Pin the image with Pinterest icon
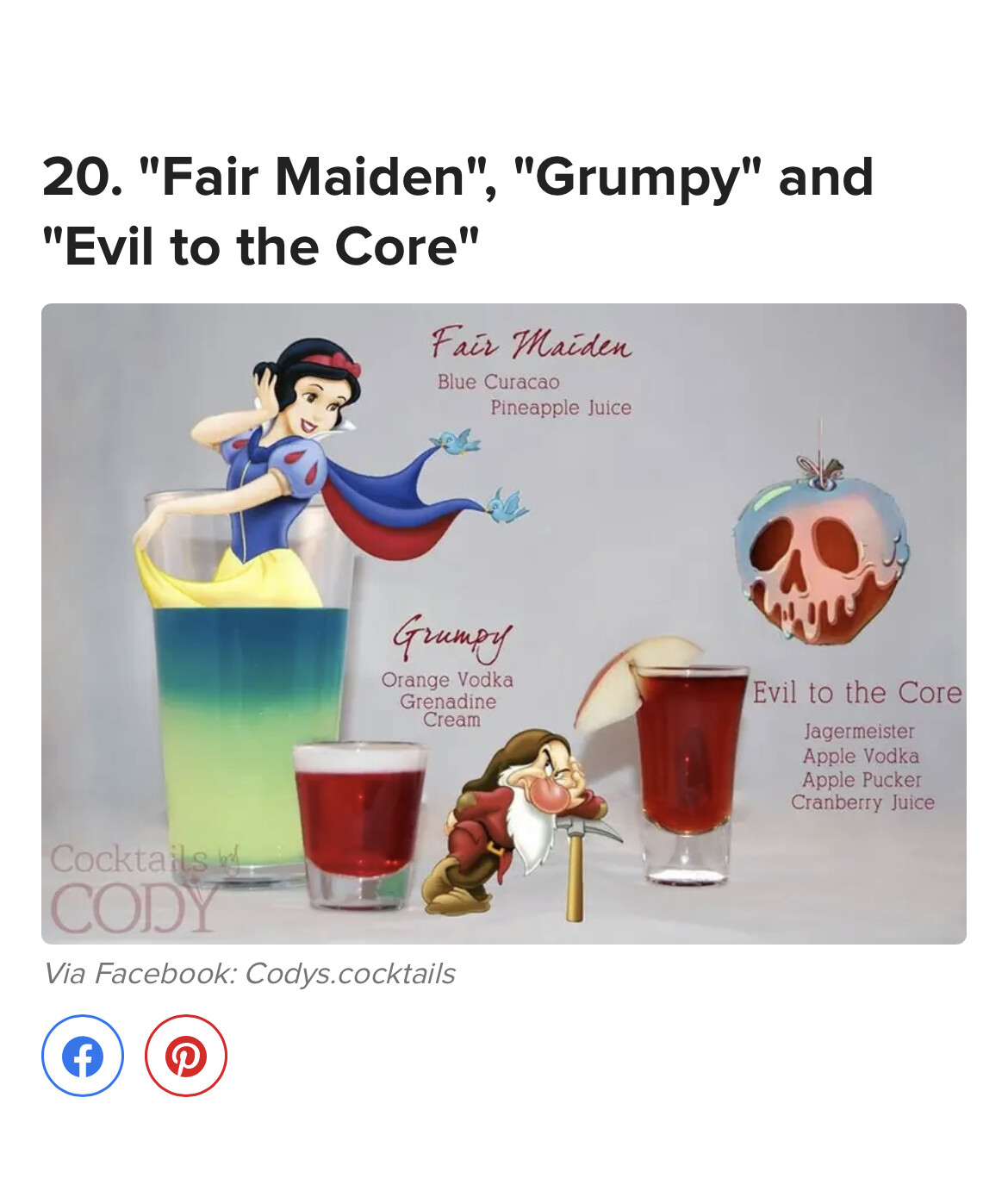The height and width of the screenshot is (1191, 1008). click(x=186, y=1056)
